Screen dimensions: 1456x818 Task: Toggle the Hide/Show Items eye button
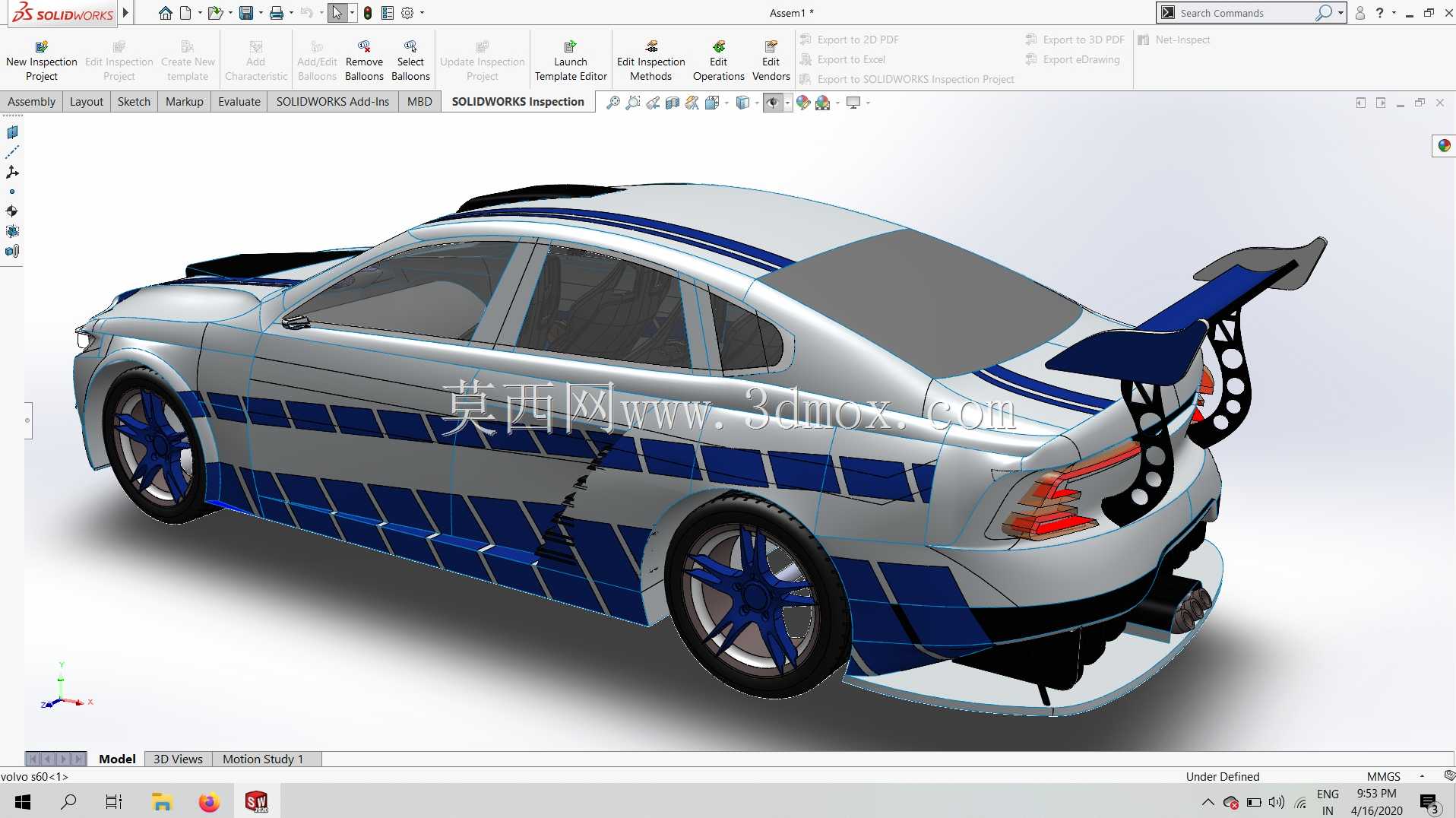(772, 103)
